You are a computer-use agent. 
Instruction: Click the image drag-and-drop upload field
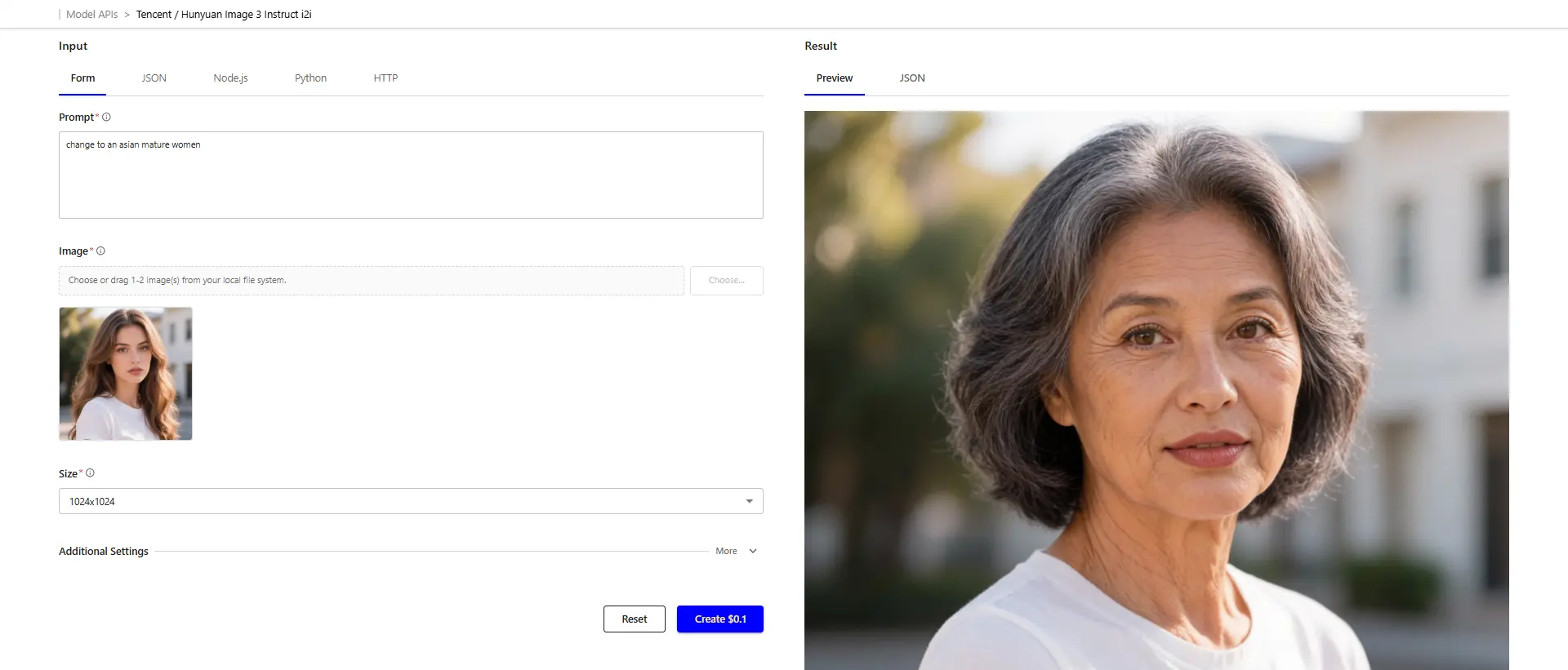[x=371, y=281]
